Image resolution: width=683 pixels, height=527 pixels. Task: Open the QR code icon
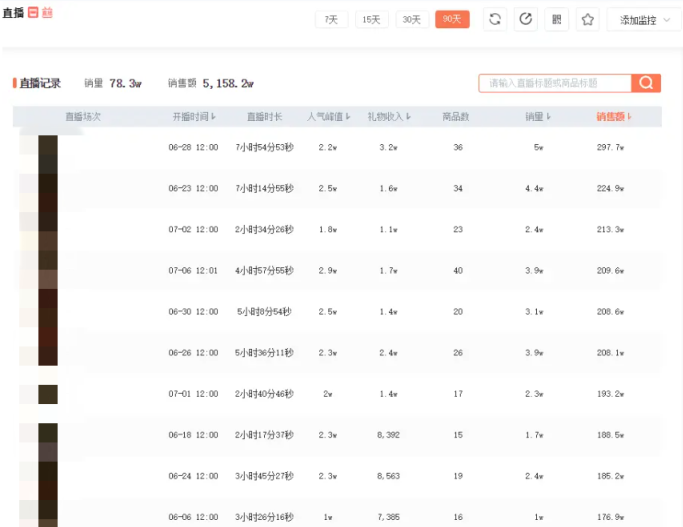557,19
